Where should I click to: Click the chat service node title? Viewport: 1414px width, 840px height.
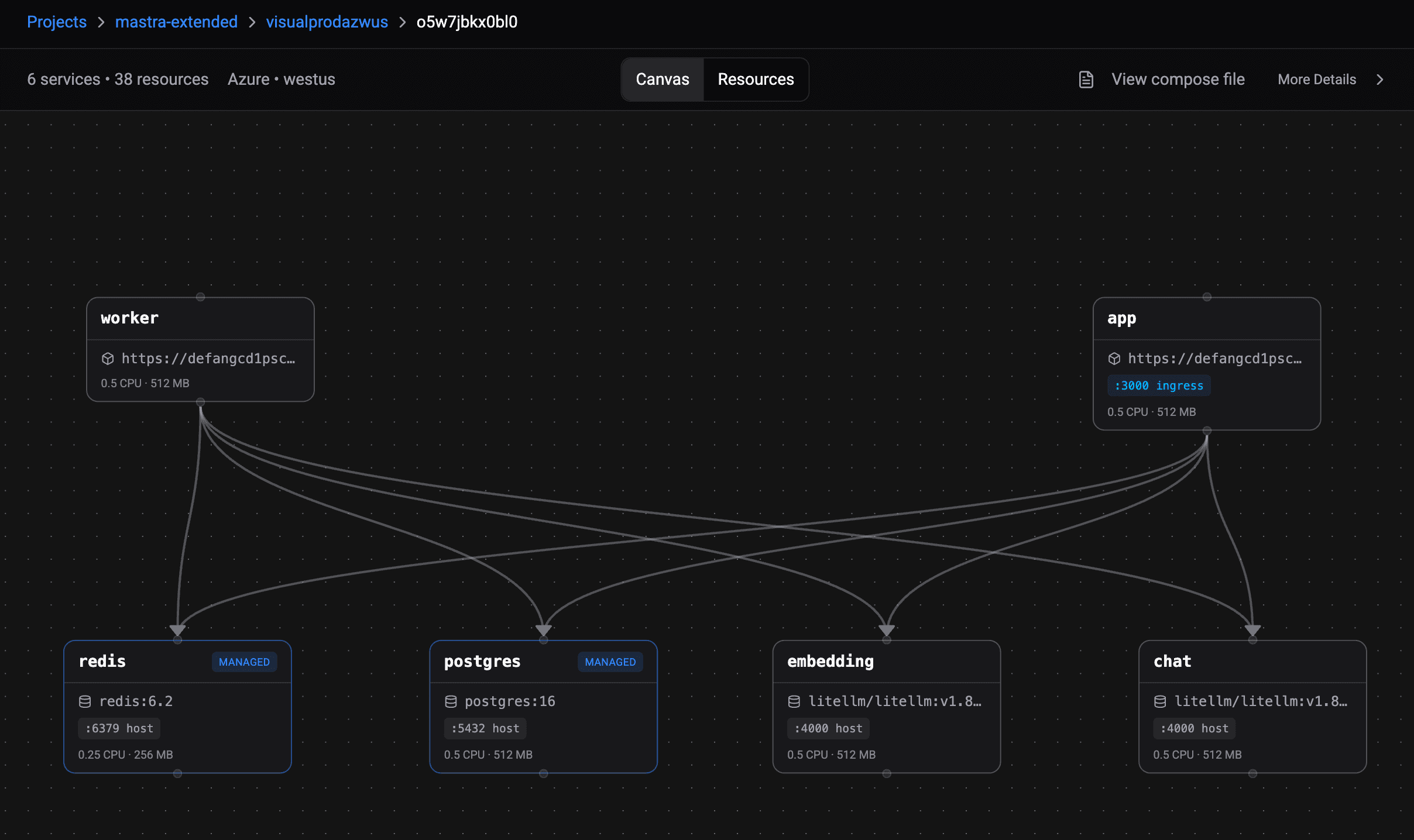click(1172, 662)
